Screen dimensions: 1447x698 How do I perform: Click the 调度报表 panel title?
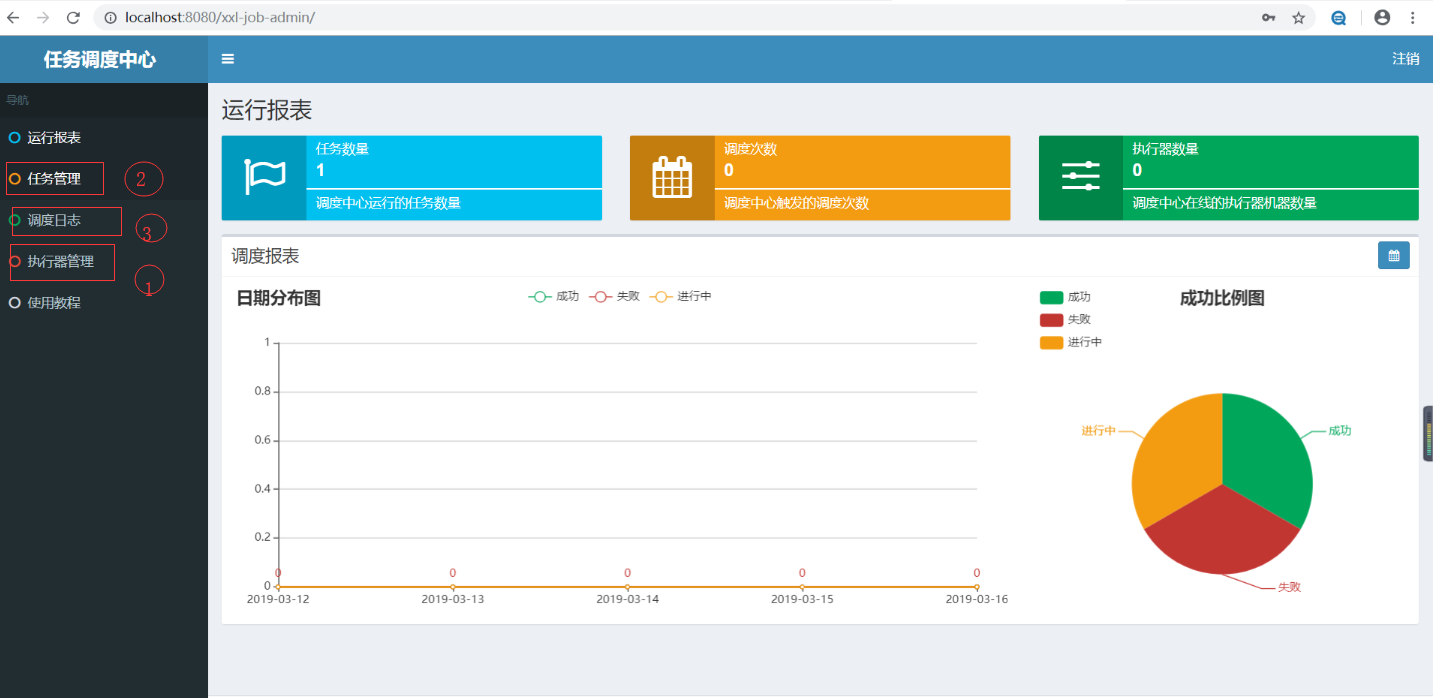(265, 257)
